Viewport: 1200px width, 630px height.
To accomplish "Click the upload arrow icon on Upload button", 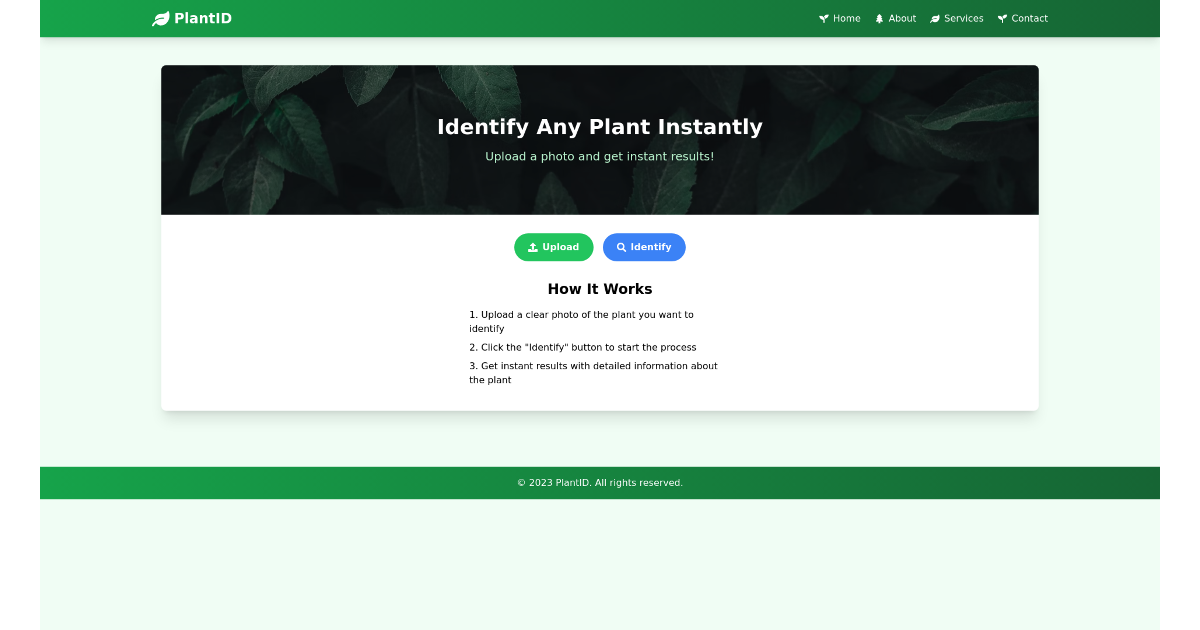I will point(533,246).
